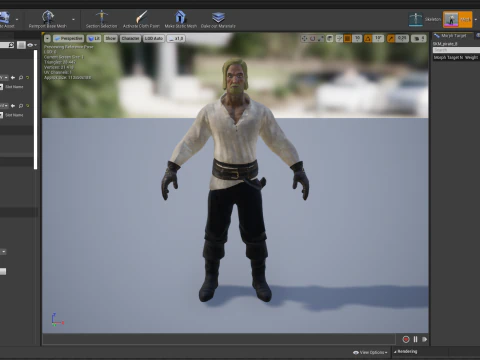Open the viewport Character menu
The image size is (480, 360).
pyautogui.click(x=130, y=39)
